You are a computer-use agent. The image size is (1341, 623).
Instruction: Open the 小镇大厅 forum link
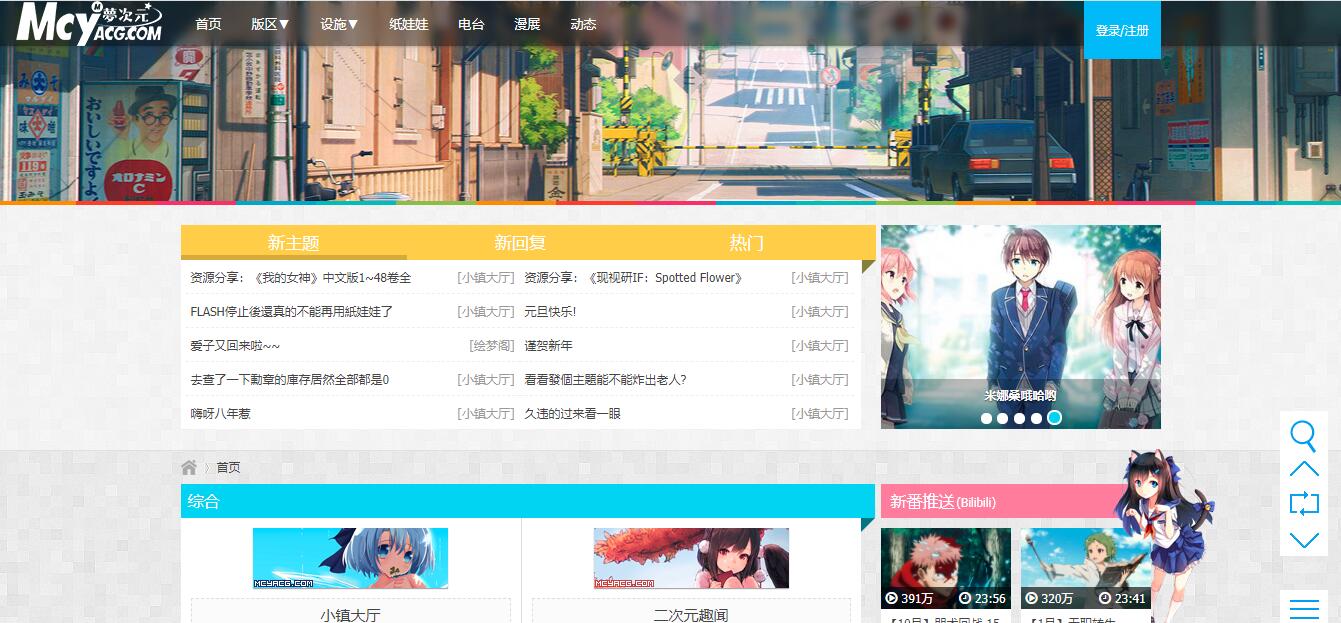pos(350,615)
